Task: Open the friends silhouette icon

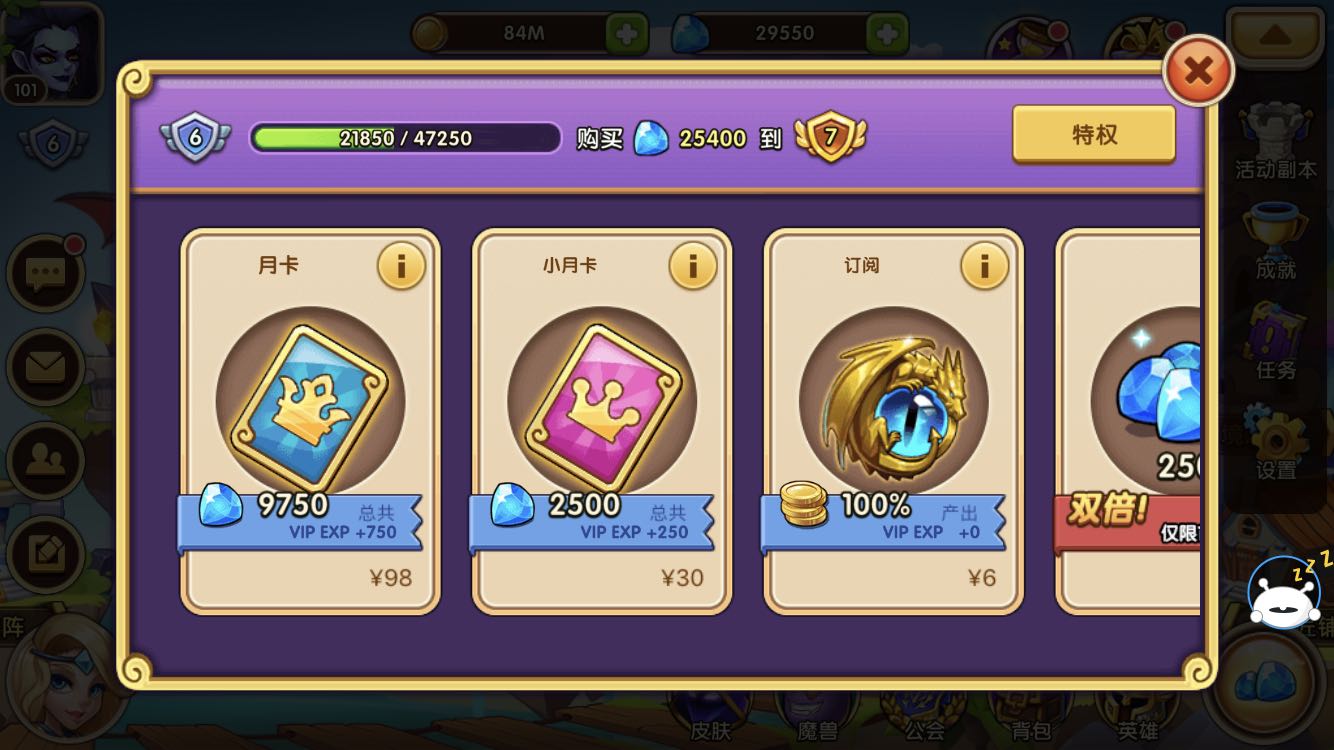Action: coord(46,461)
